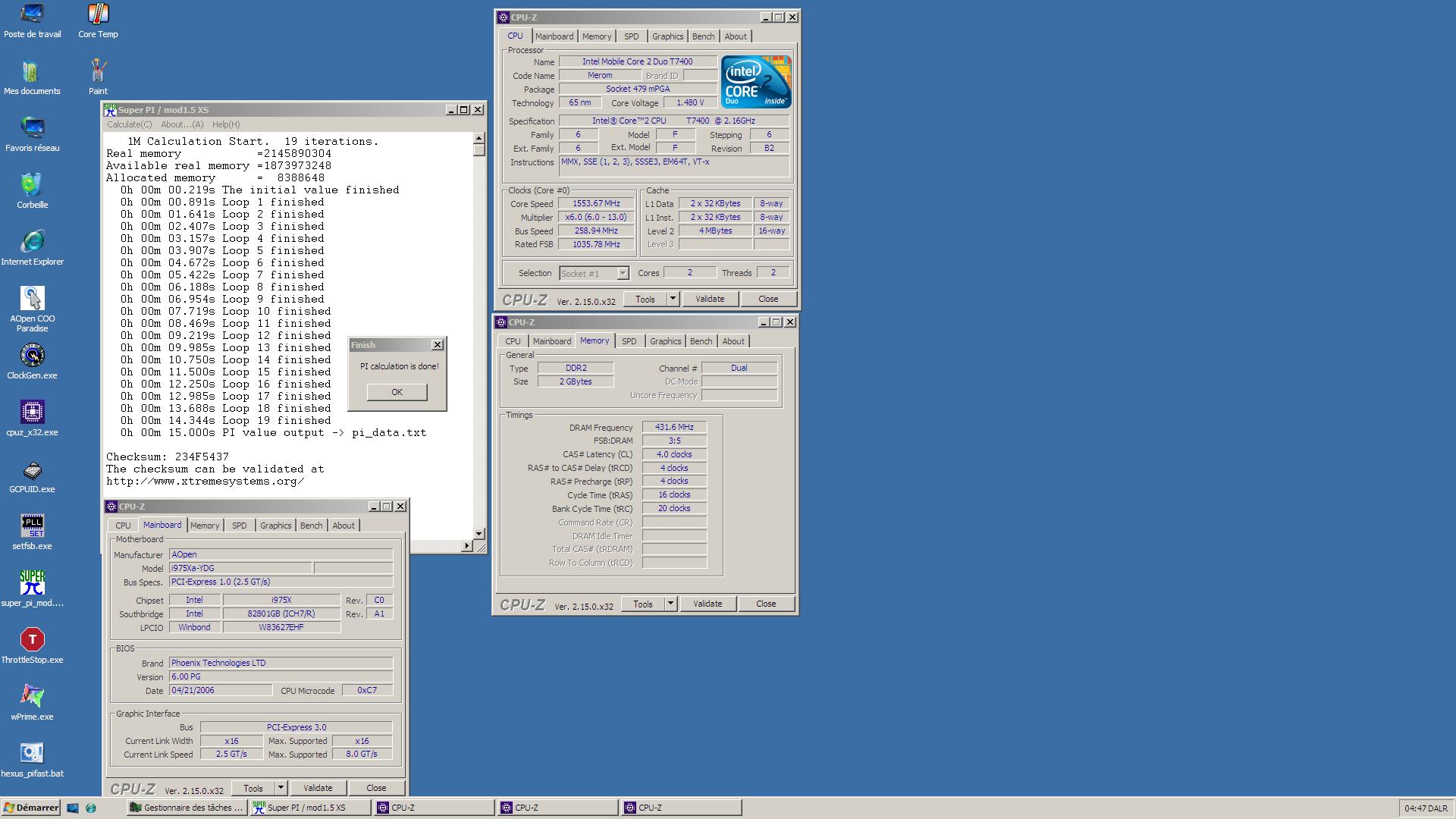Open the Corbeille recycle bin icon
The width and height of the screenshot is (1456, 819).
pyautogui.click(x=32, y=191)
